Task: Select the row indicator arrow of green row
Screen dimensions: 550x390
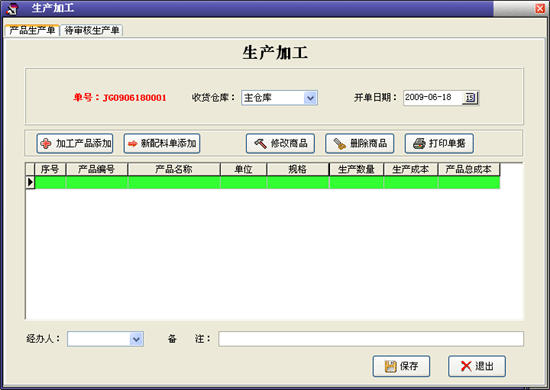Action: pyautogui.click(x=30, y=182)
